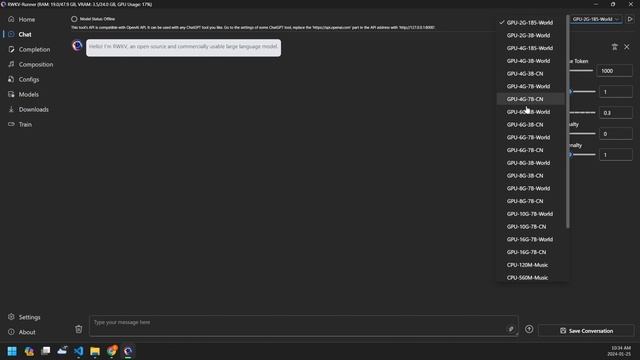
Task: Click slider next to the 0 value
Action: click(583, 133)
